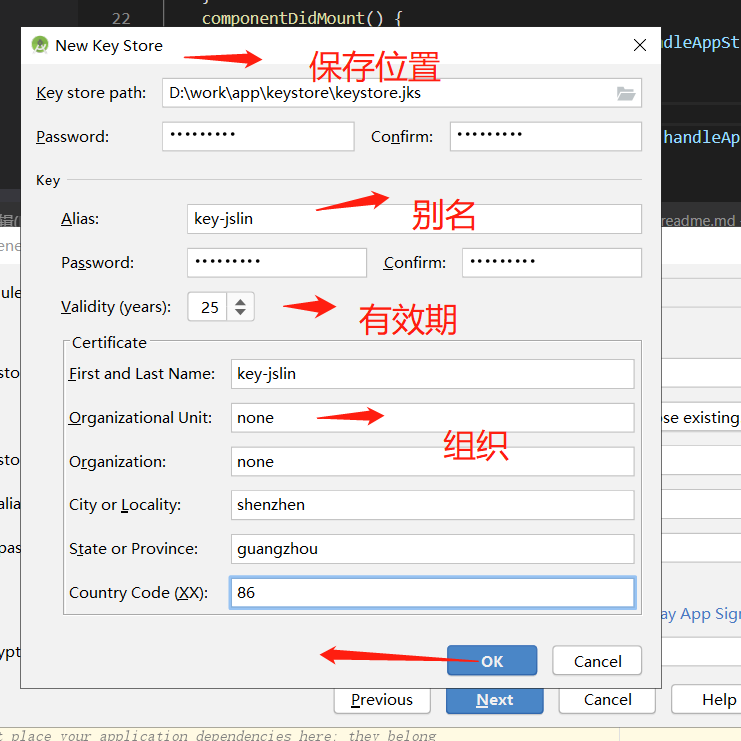Viewport: 741px width, 741px height.
Task: Cancel the New Key Store dialog
Action: (x=597, y=661)
